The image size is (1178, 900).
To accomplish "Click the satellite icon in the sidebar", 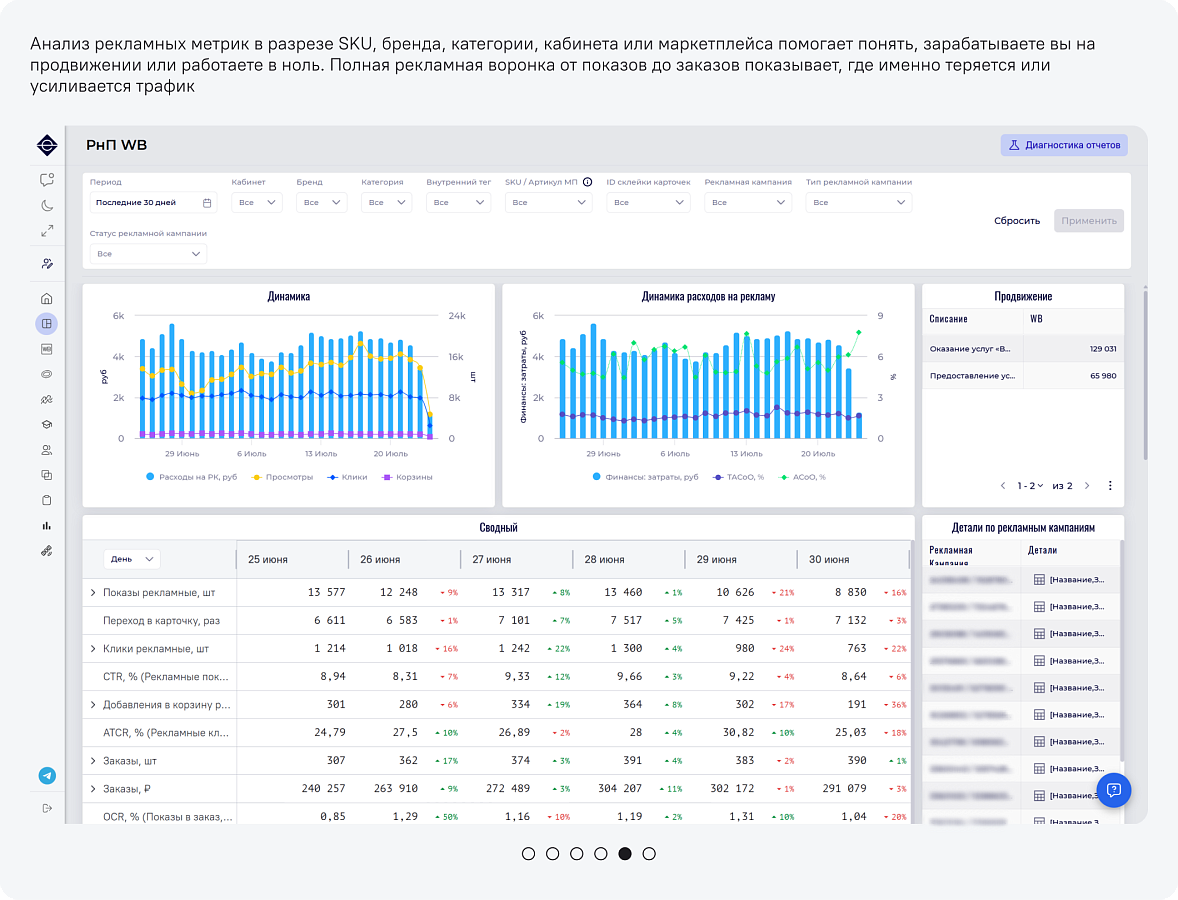I will tap(47, 551).
